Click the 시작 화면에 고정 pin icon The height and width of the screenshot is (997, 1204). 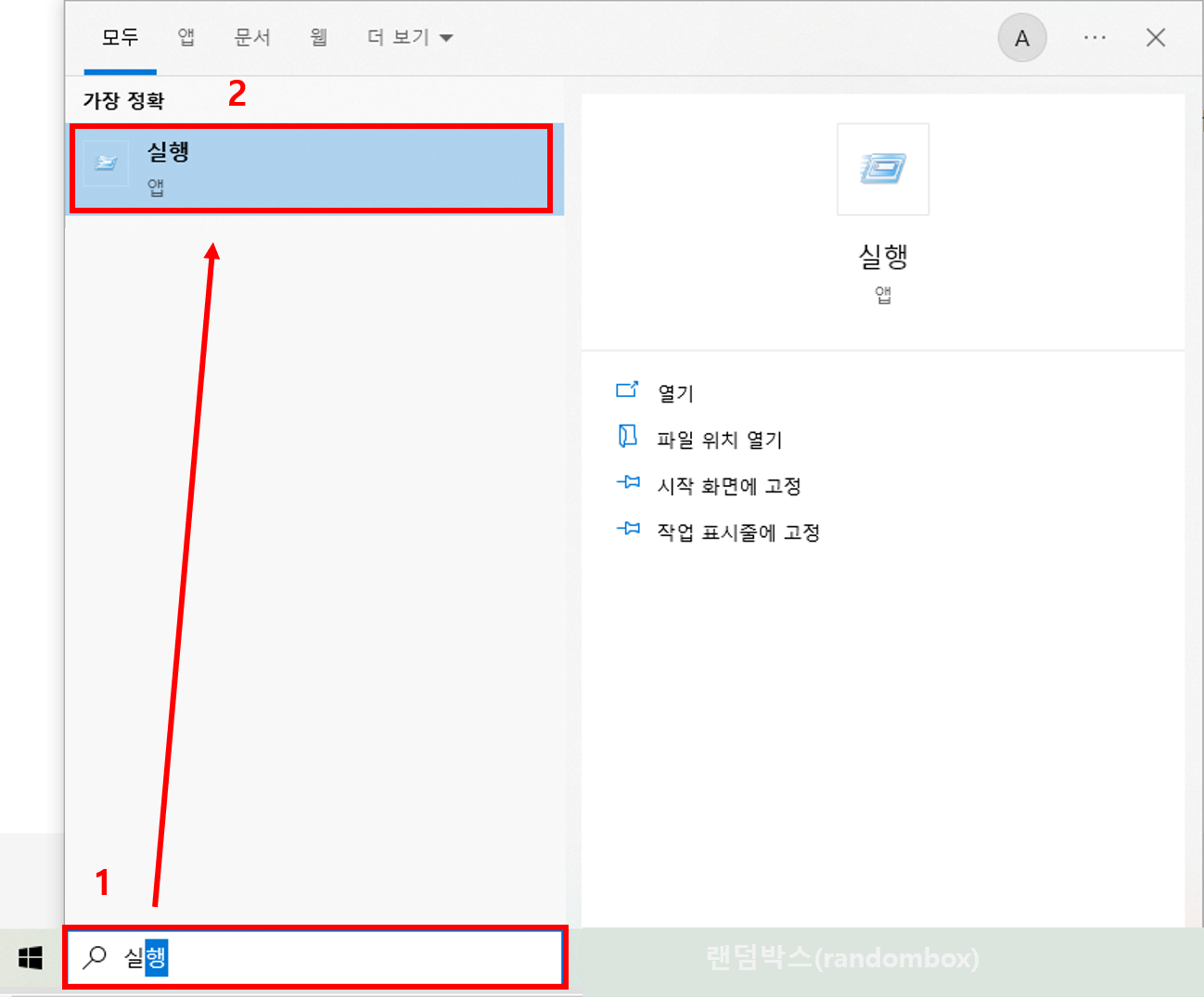click(x=628, y=483)
